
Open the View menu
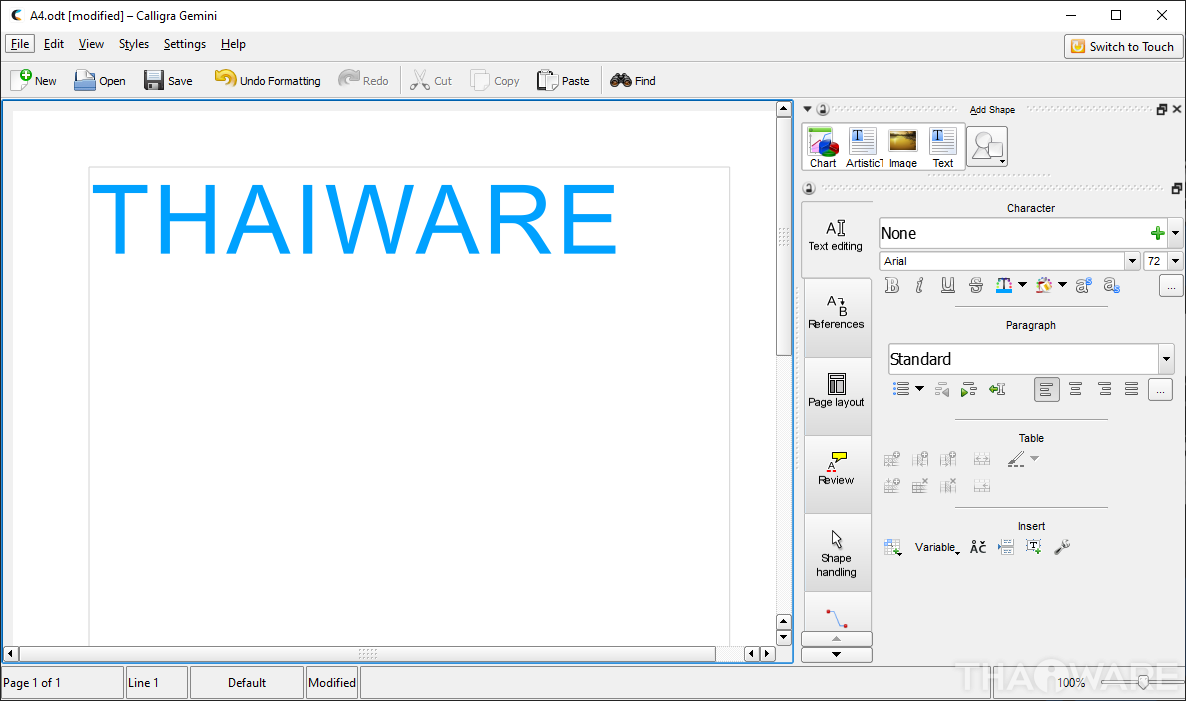point(91,44)
